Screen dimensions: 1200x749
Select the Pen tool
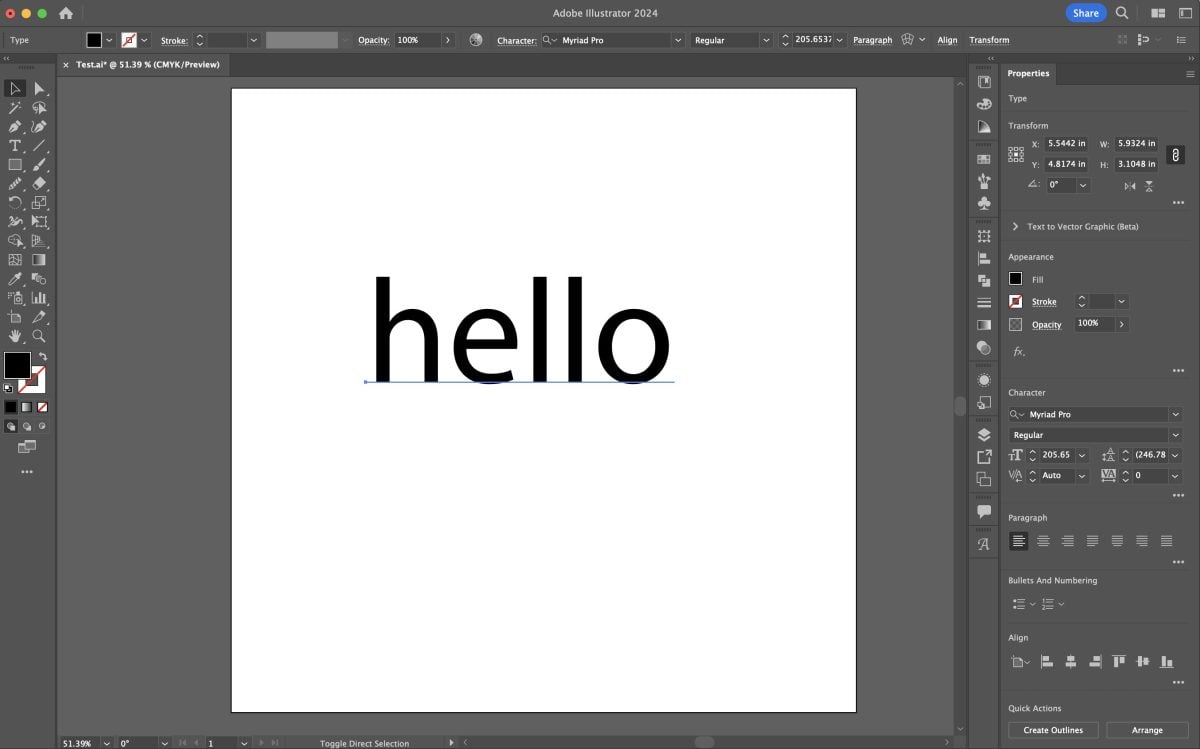click(15, 127)
